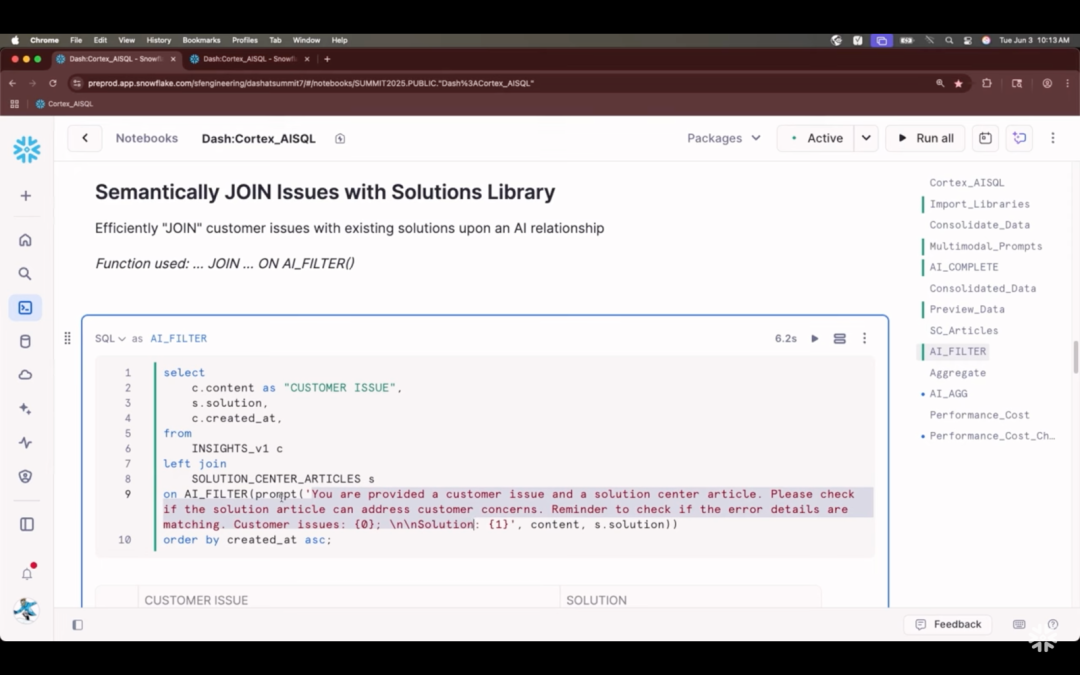The height and width of the screenshot is (675, 1080).
Task: Open the scheduler calendar icon
Action: coord(985,138)
